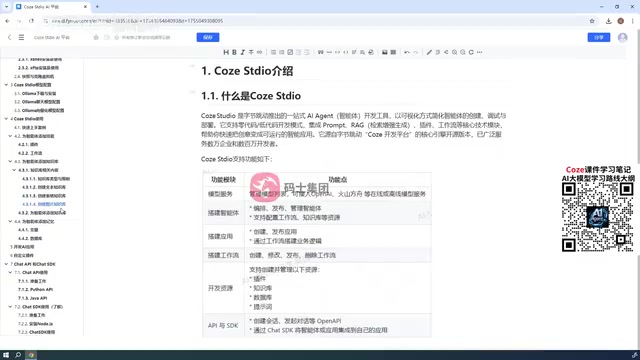Screen dimensions: 640x360
Task: Open outline item 4.4.2
Action: click(30, 238)
